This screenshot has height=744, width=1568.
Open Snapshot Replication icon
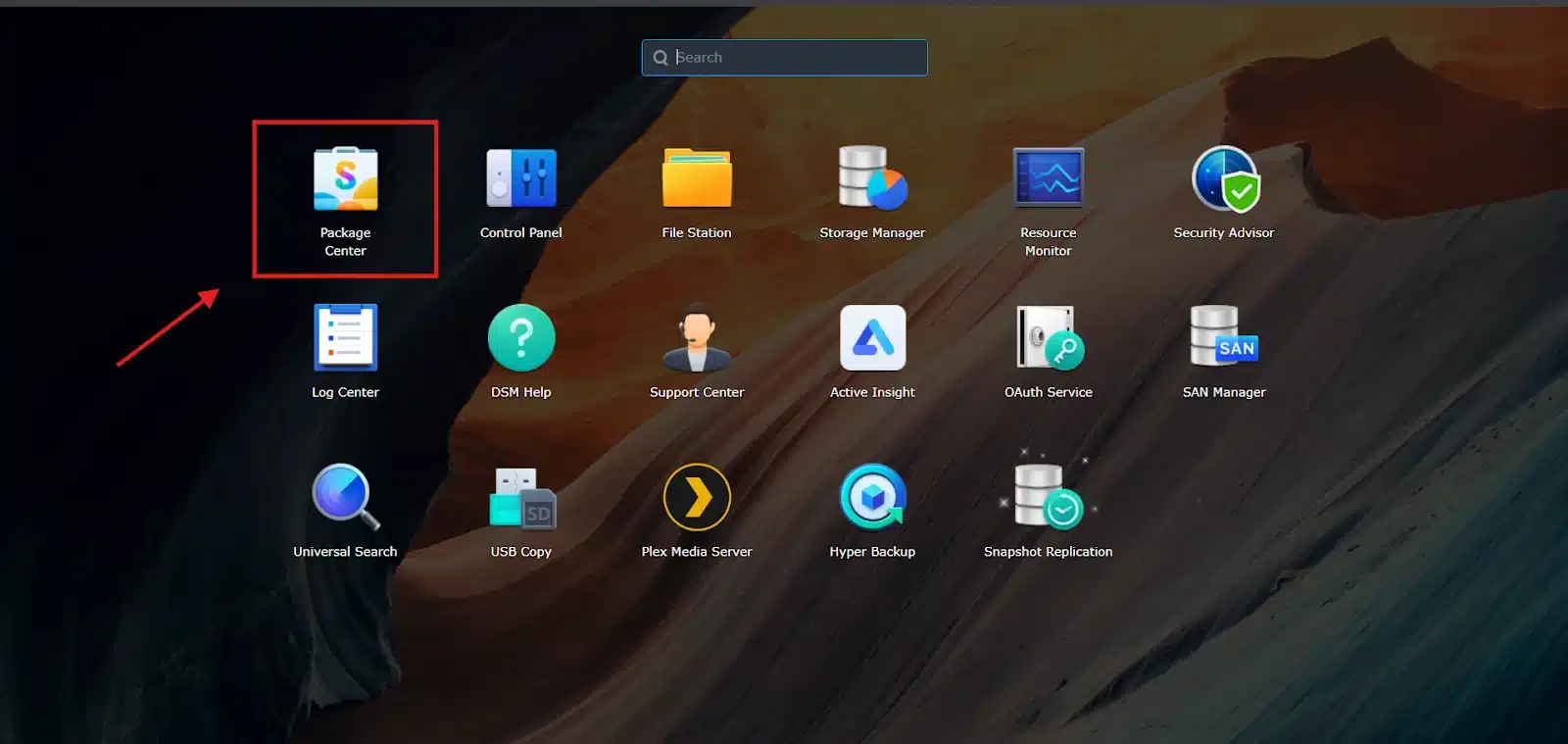click(1048, 497)
